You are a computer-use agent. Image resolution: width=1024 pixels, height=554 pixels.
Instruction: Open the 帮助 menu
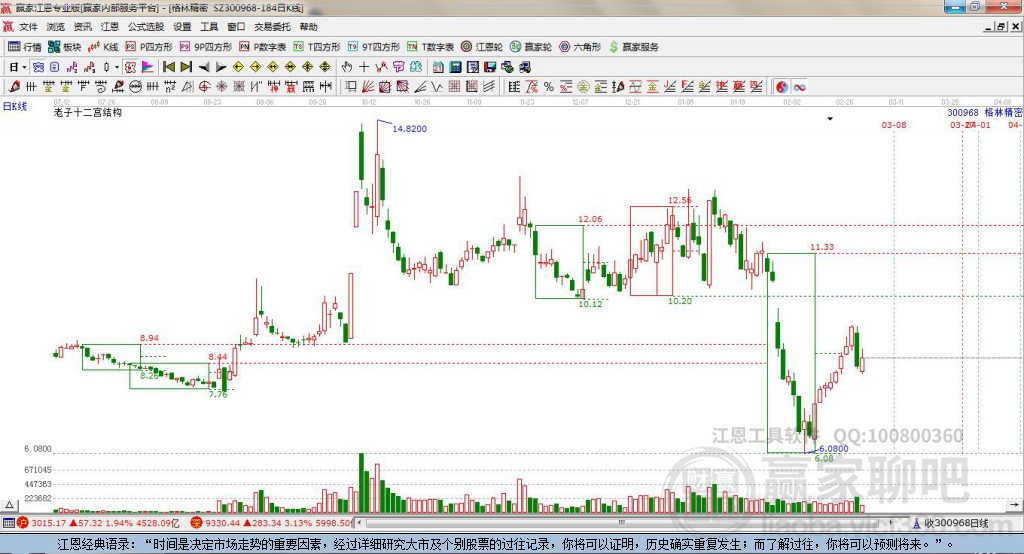coord(308,27)
